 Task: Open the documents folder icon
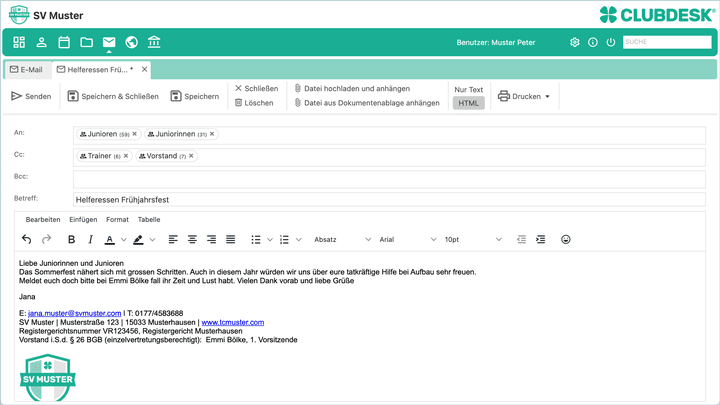pyautogui.click(x=86, y=42)
